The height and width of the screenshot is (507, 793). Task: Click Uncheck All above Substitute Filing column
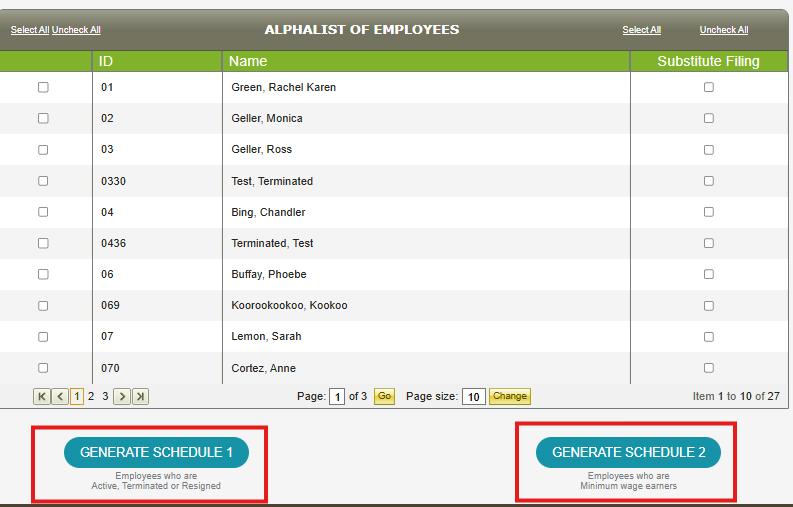pyautogui.click(x=724, y=30)
